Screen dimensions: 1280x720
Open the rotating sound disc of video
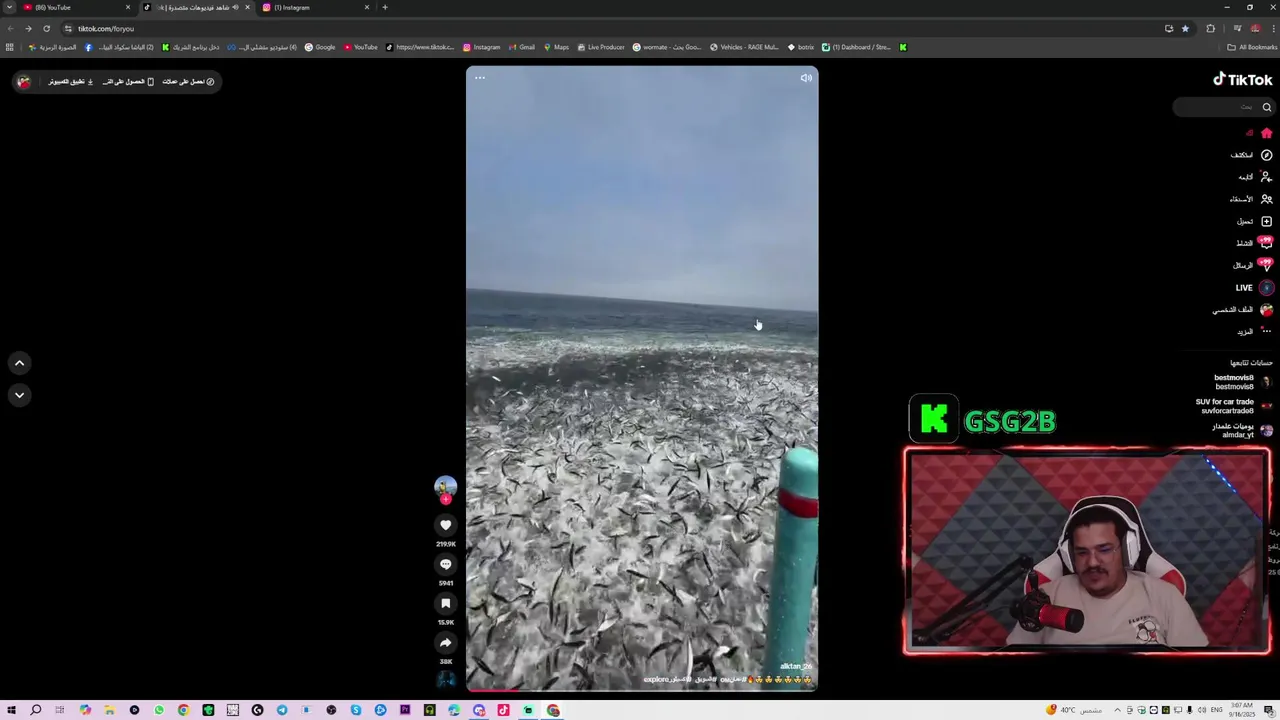pos(446,680)
